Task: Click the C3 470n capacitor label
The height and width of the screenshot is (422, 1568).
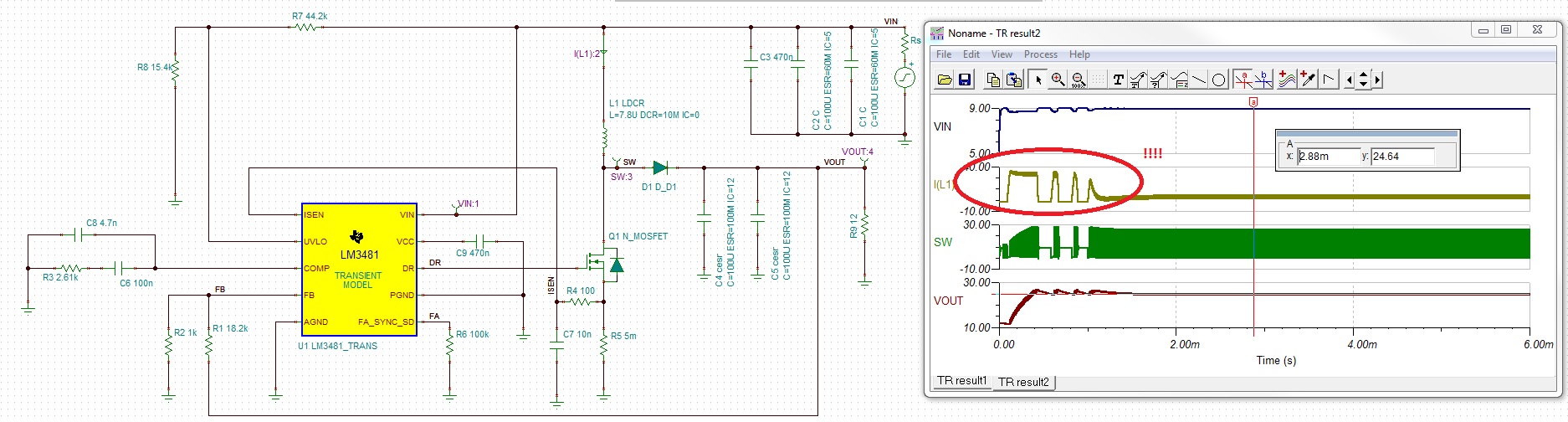Action: pyautogui.click(x=776, y=57)
